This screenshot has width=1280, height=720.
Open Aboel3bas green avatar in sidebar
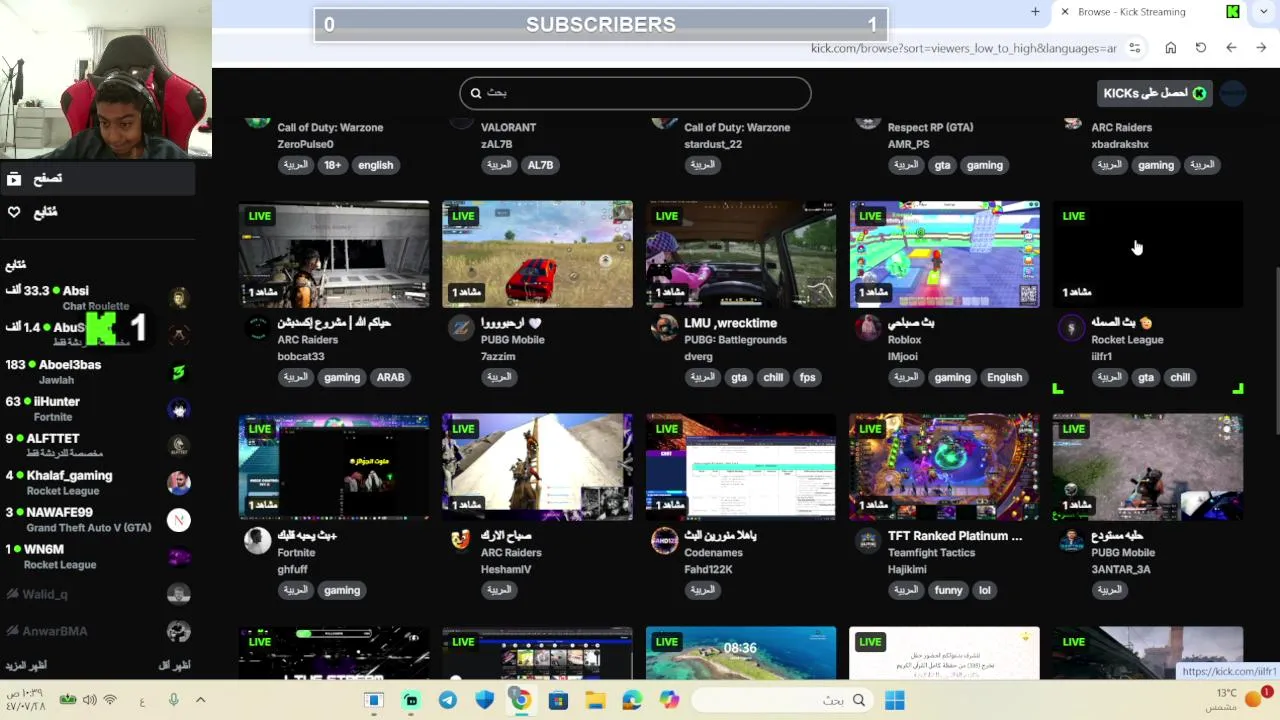179,372
